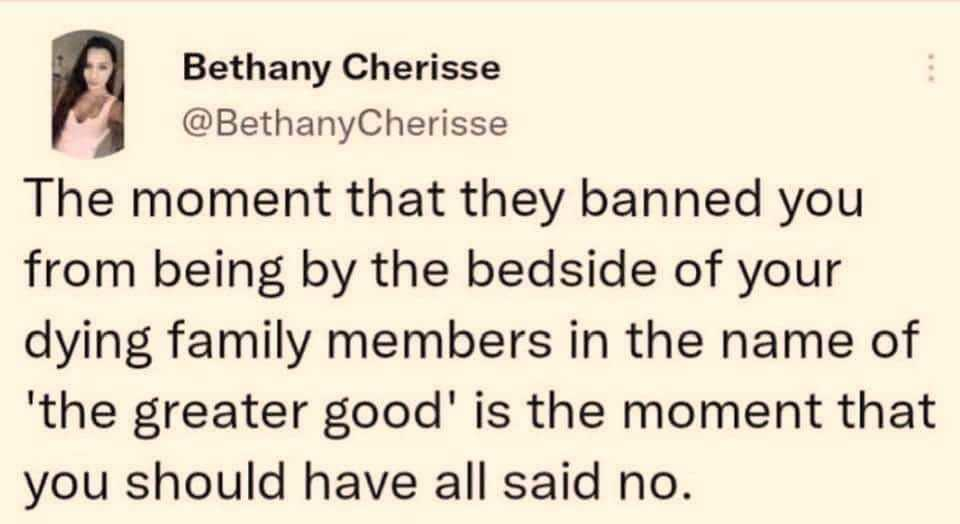
Task: Click the Bethany Cherisse display name
Action: pos(342,68)
